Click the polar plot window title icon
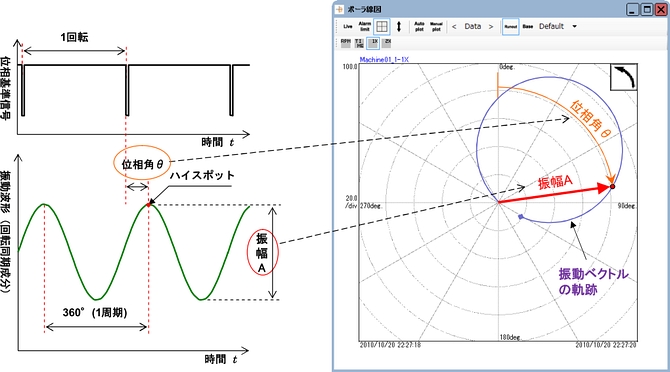The width and height of the screenshot is (670, 372). (x=340, y=9)
